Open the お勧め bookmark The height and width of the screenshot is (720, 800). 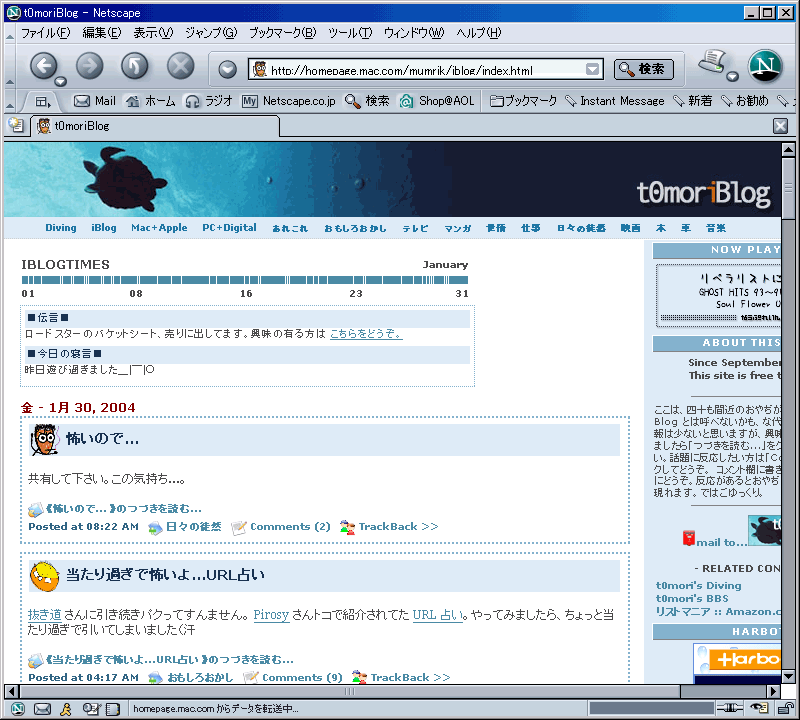tap(744, 101)
